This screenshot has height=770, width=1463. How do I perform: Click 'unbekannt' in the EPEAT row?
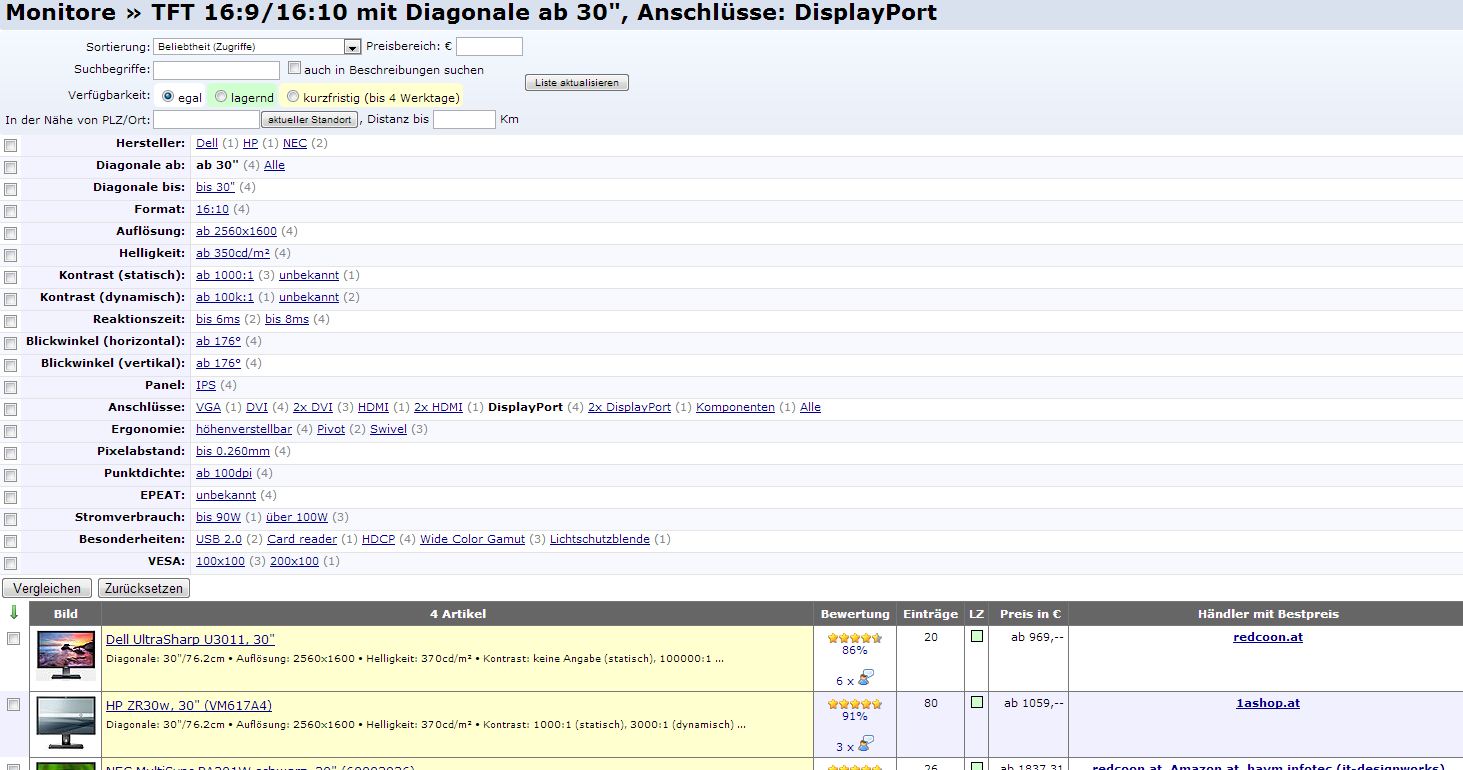tap(226, 495)
